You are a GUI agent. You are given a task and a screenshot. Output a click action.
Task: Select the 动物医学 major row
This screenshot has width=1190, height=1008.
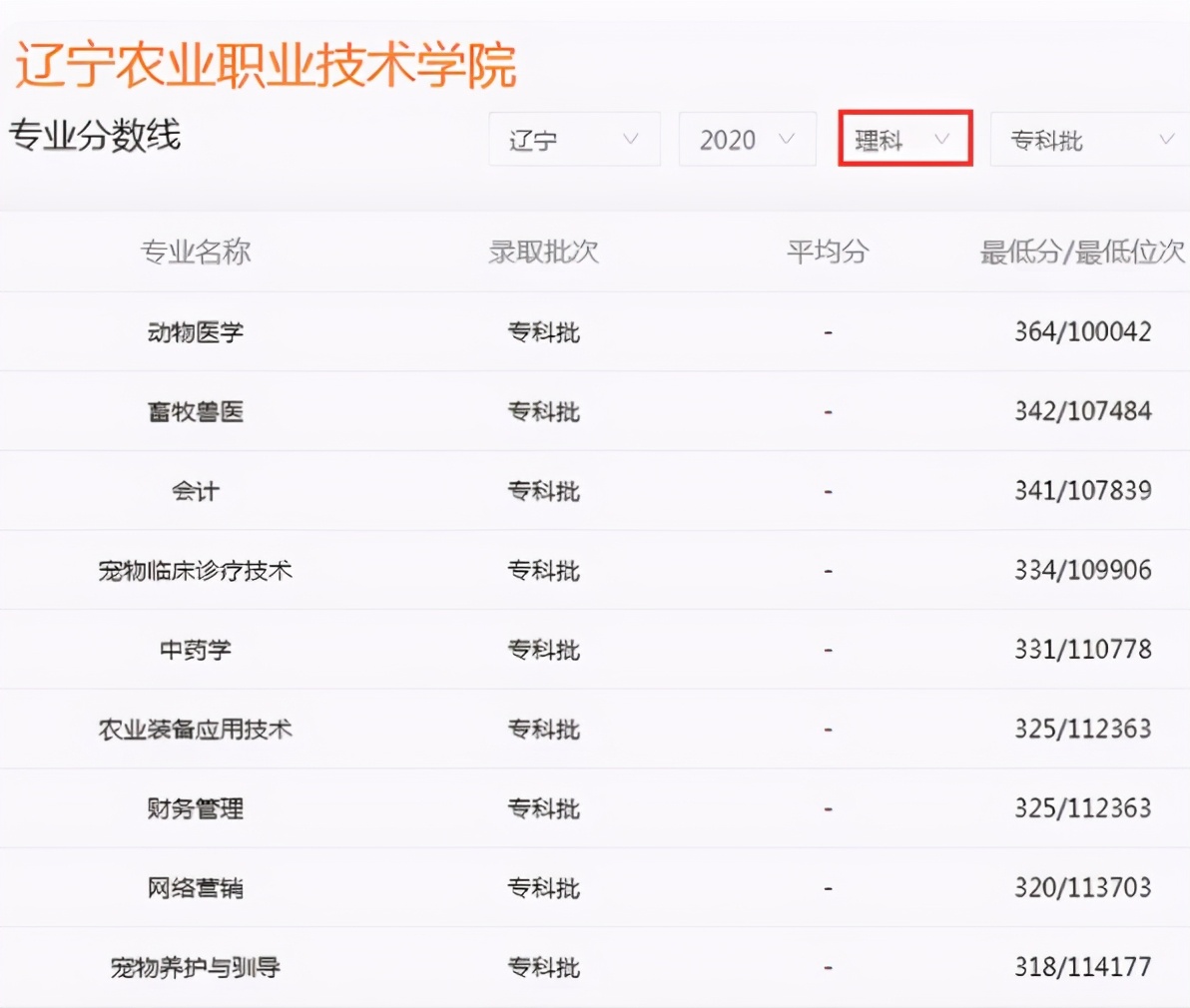click(x=196, y=331)
